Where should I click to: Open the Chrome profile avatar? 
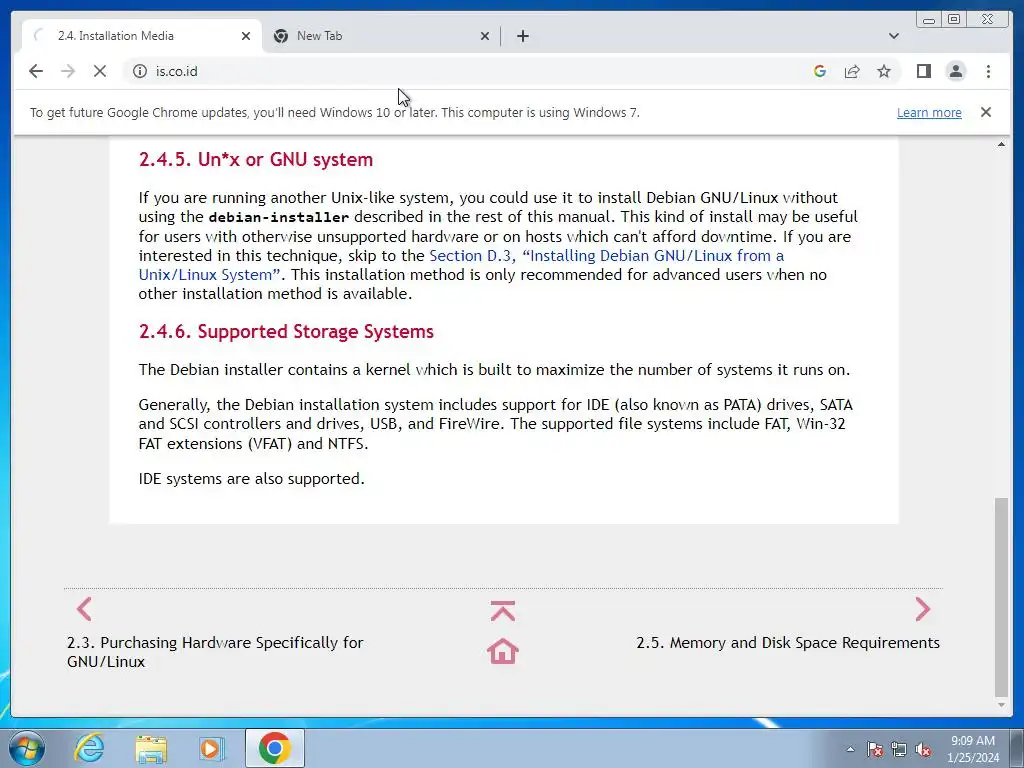[955, 71]
